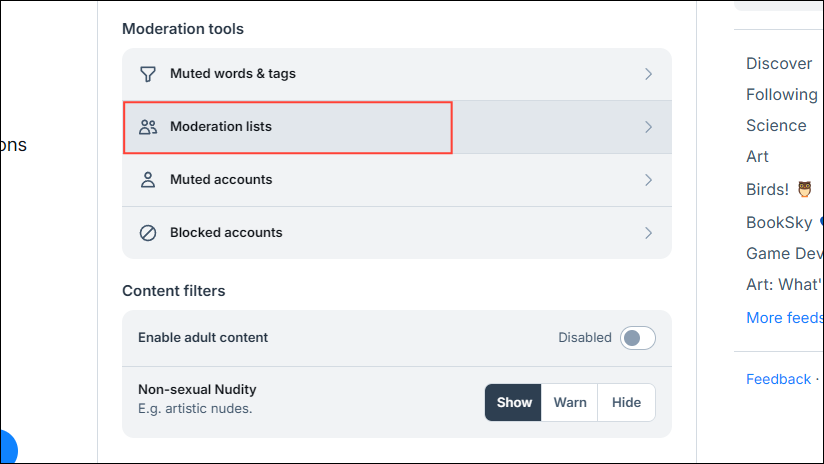Image resolution: width=824 pixels, height=464 pixels.
Task: Toggle the Enable adult content switch
Action: pyautogui.click(x=637, y=338)
